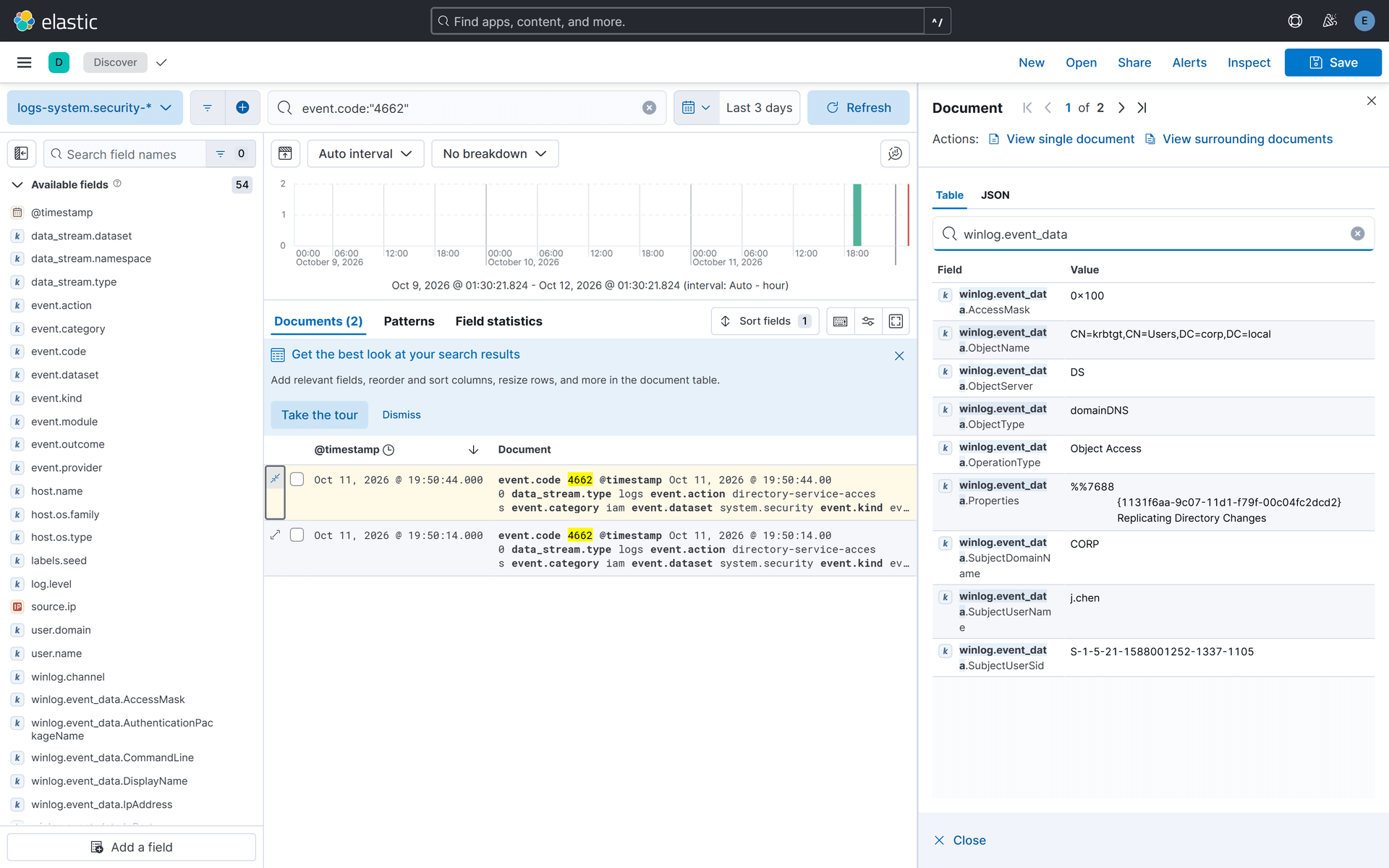The width and height of the screenshot is (1389, 868).
Task: Close the search results tour callout
Action: tap(899, 355)
